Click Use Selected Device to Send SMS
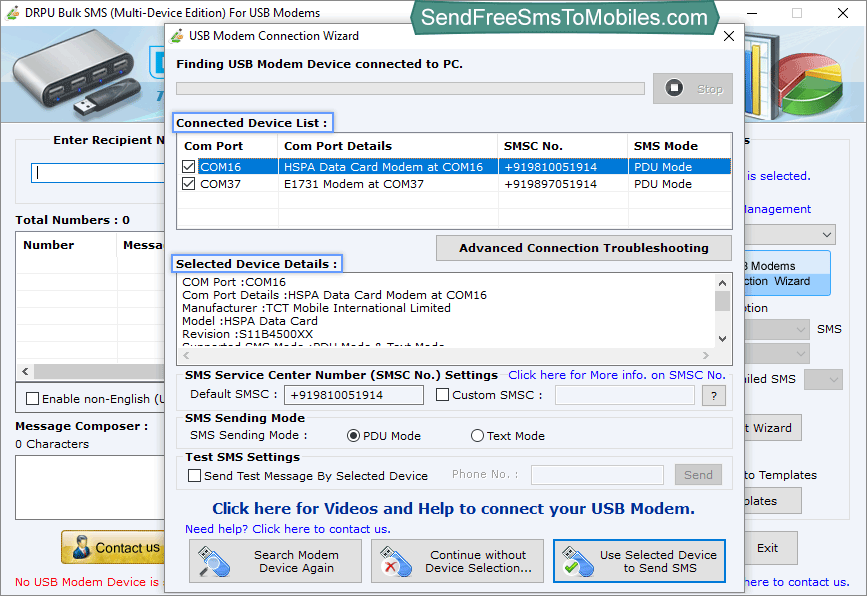This screenshot has height=596, width=867. (x=639, y=561)
